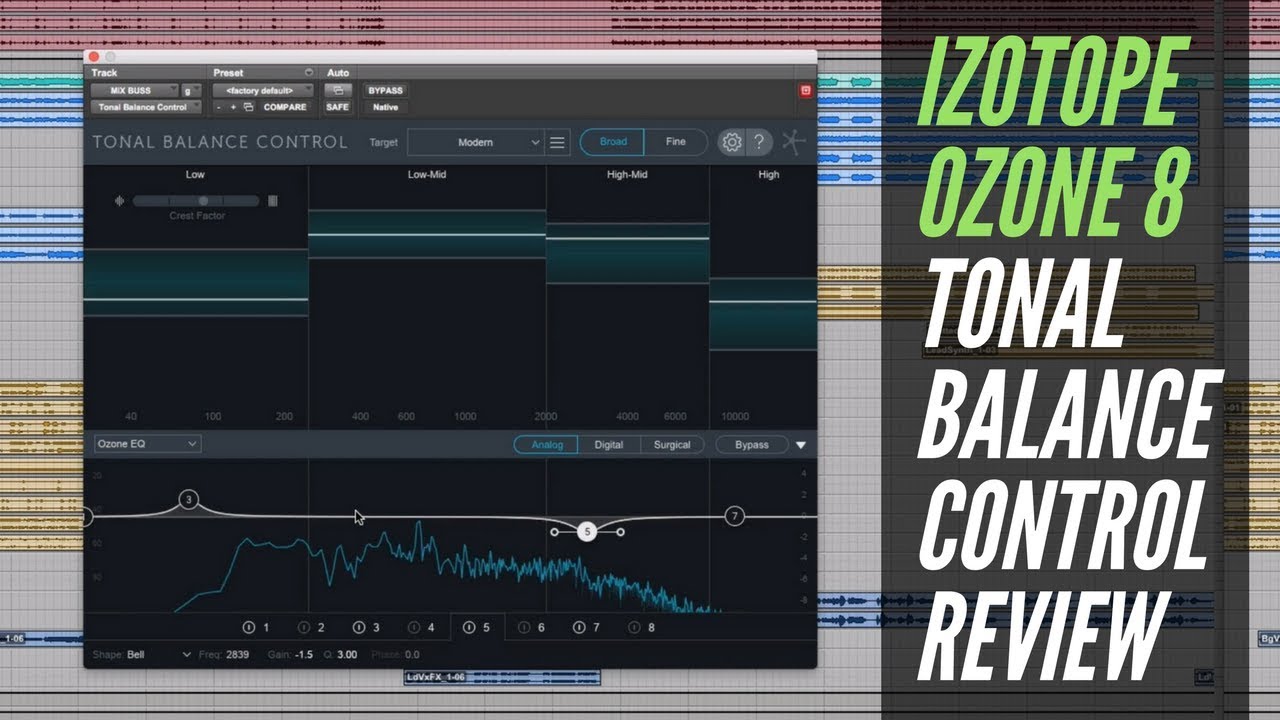Screen dimensions: 1280x720
Task: Open the MIX BUSS track selector
Action: point(134,90)
